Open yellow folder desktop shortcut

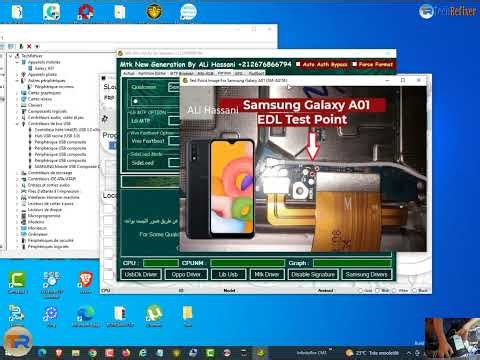(188, 315)
